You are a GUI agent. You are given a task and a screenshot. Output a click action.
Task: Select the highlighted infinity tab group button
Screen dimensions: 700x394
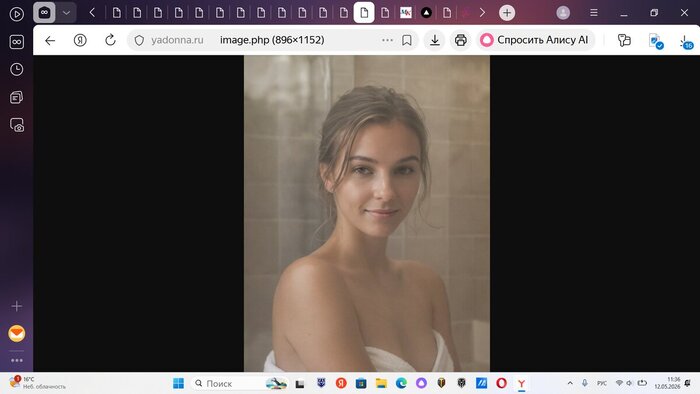click(x=44, y=13)
